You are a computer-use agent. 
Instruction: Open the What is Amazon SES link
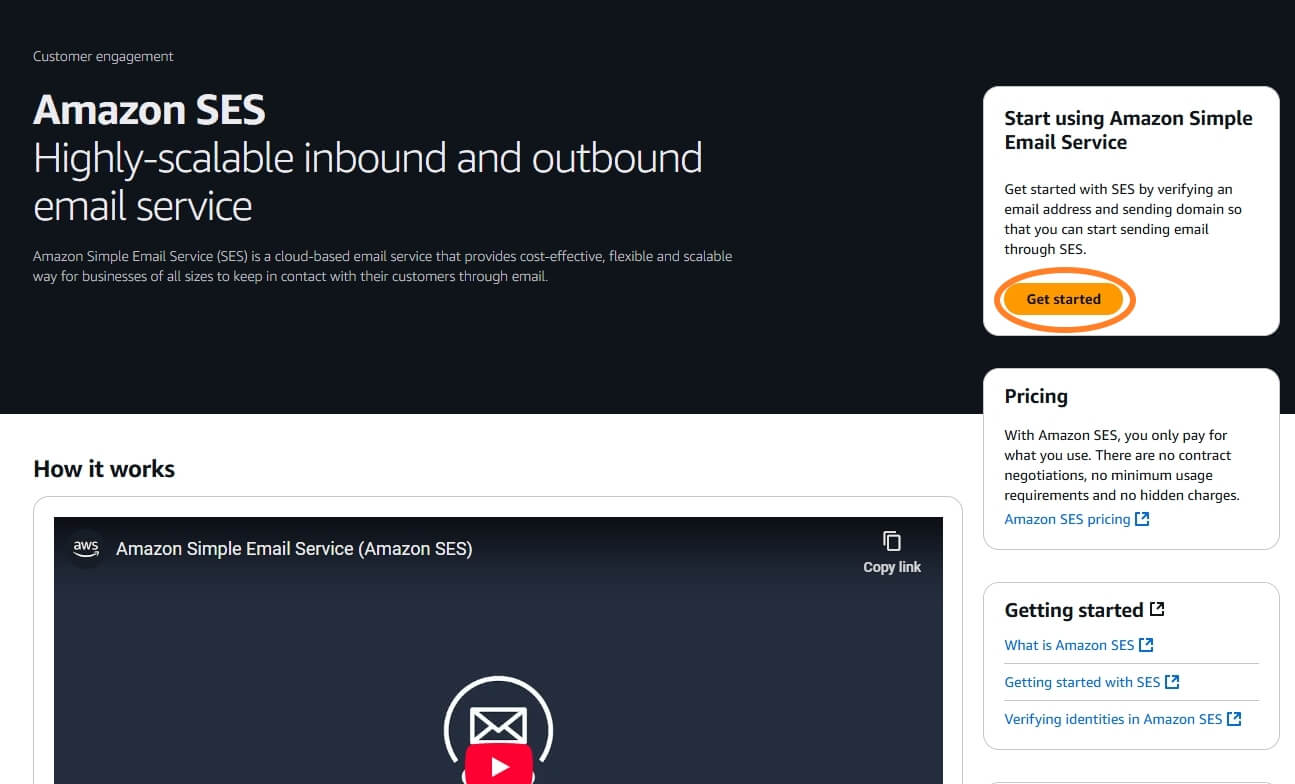click(x=1068, y=645)
